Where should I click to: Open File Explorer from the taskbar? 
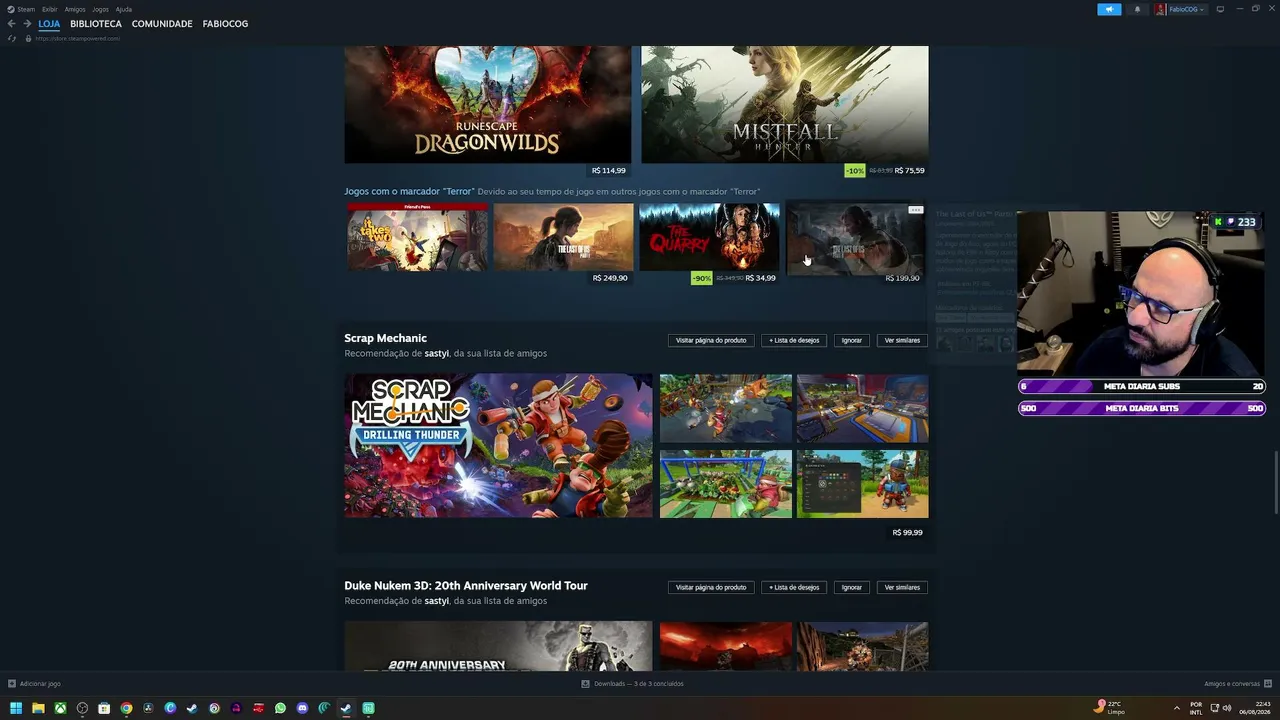[38, 708]
